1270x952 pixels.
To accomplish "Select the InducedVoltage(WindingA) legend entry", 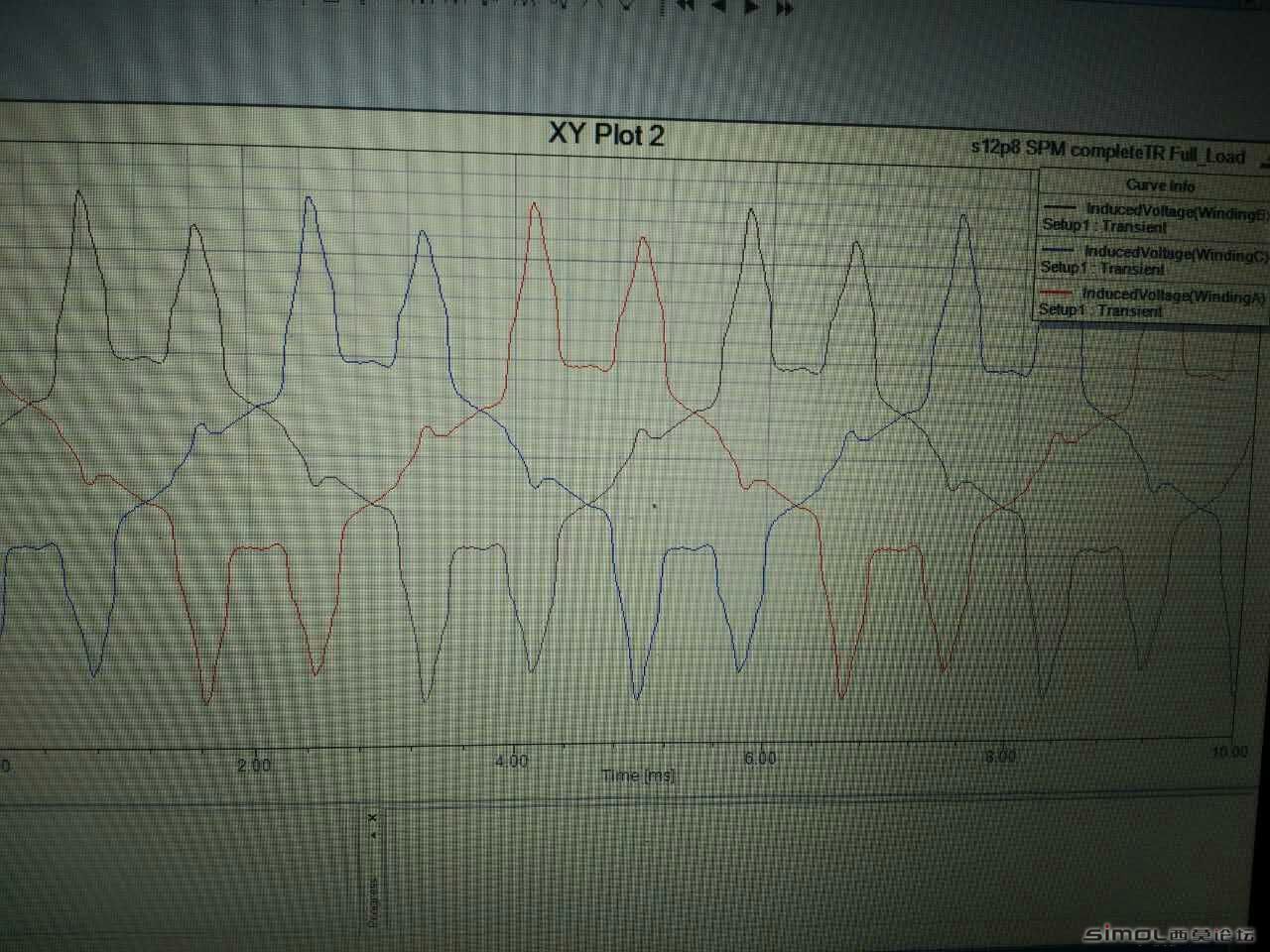I will point(1174,295).
